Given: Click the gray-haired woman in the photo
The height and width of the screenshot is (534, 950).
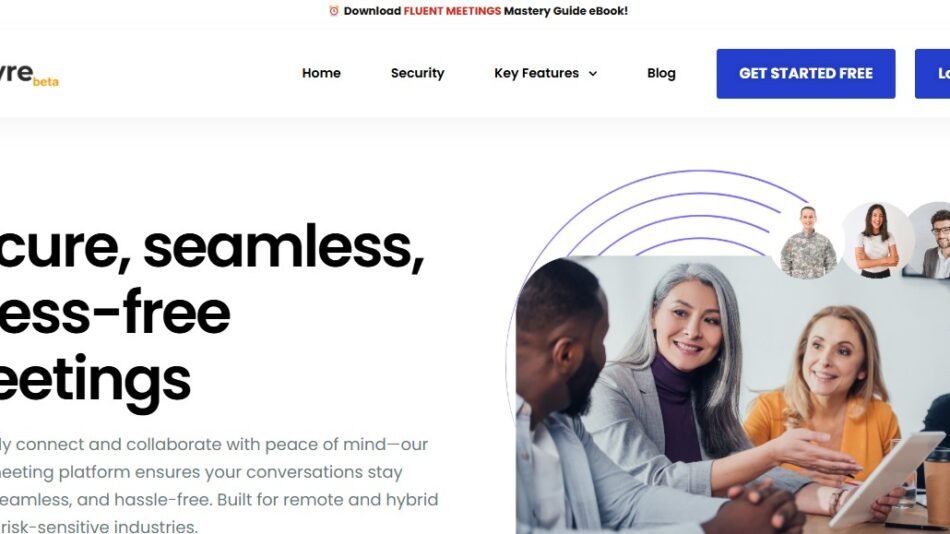Looking at the screenshot, I should point(677,364).
